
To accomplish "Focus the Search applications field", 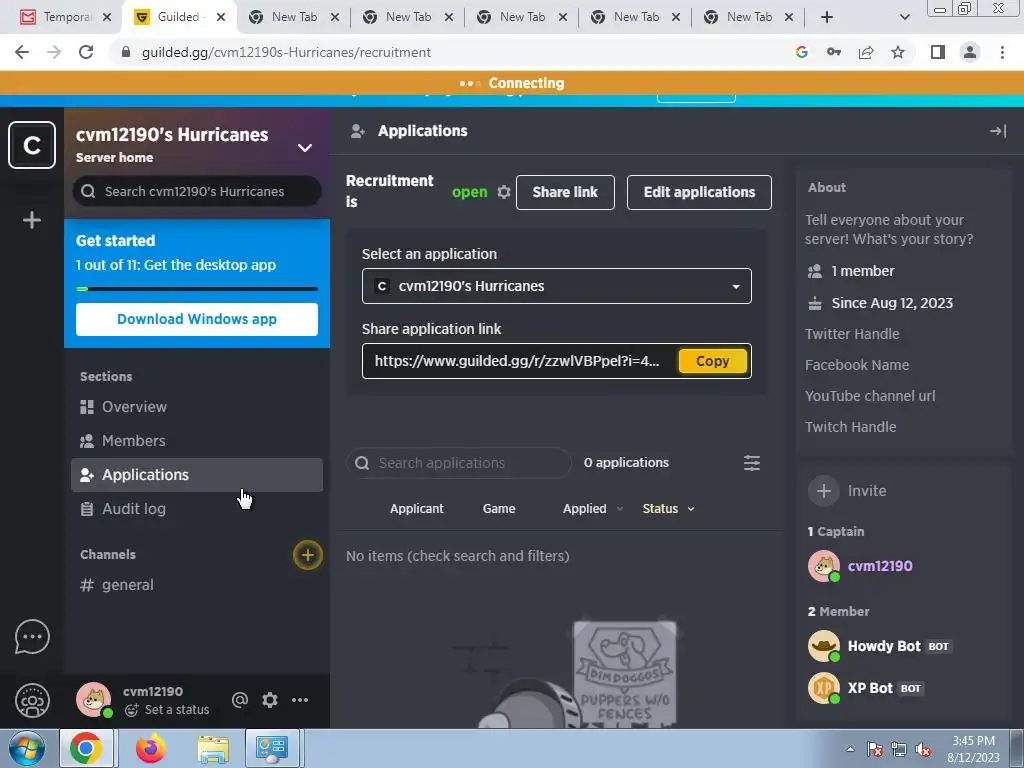I will (458, 463).
